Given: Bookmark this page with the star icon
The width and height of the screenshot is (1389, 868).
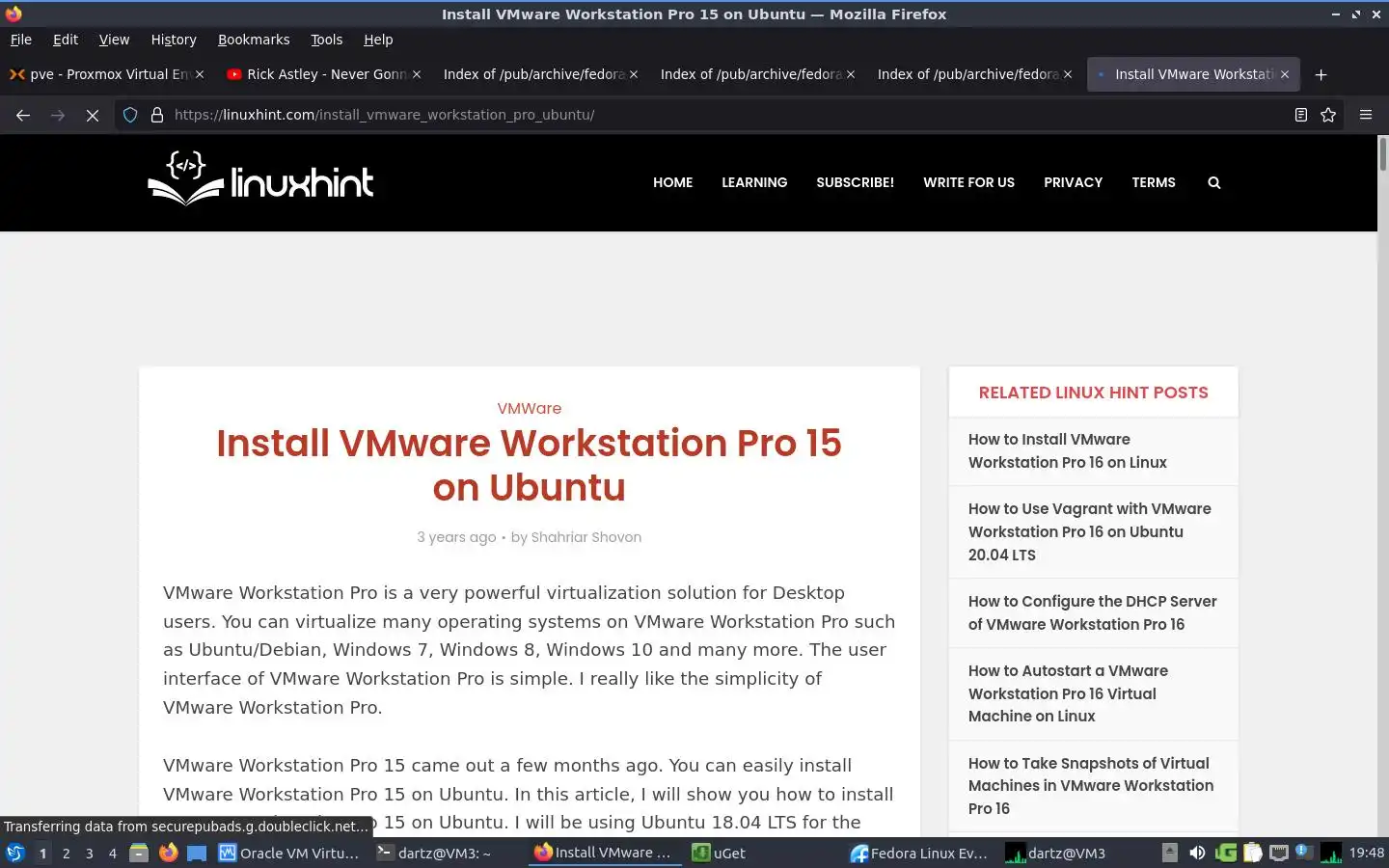Looking at the screenshot, I should [x=1328, y=115].
